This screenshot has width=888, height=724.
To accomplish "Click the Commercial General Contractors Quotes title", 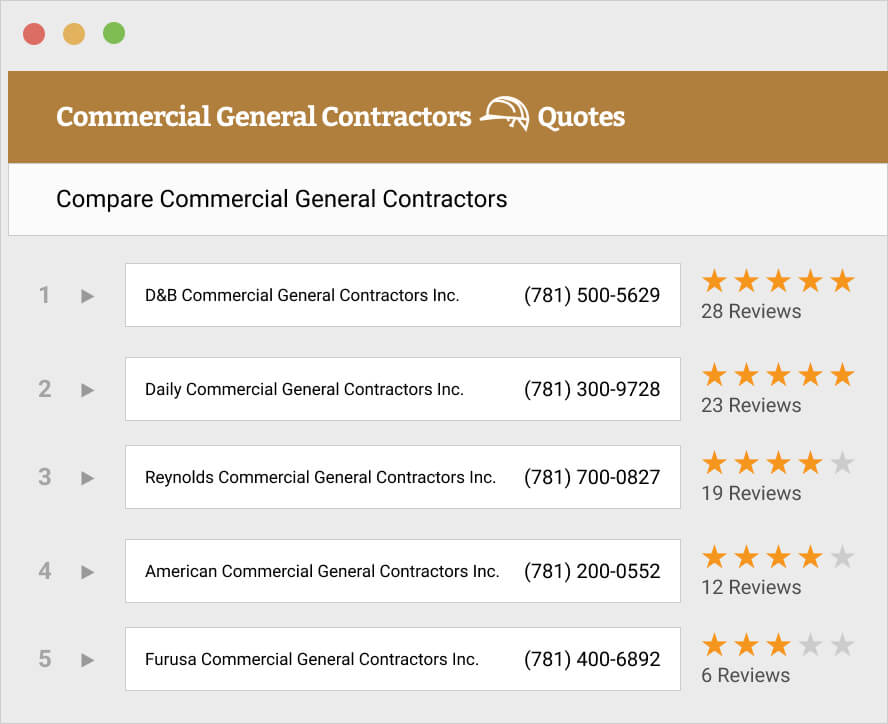I will 340,117.
